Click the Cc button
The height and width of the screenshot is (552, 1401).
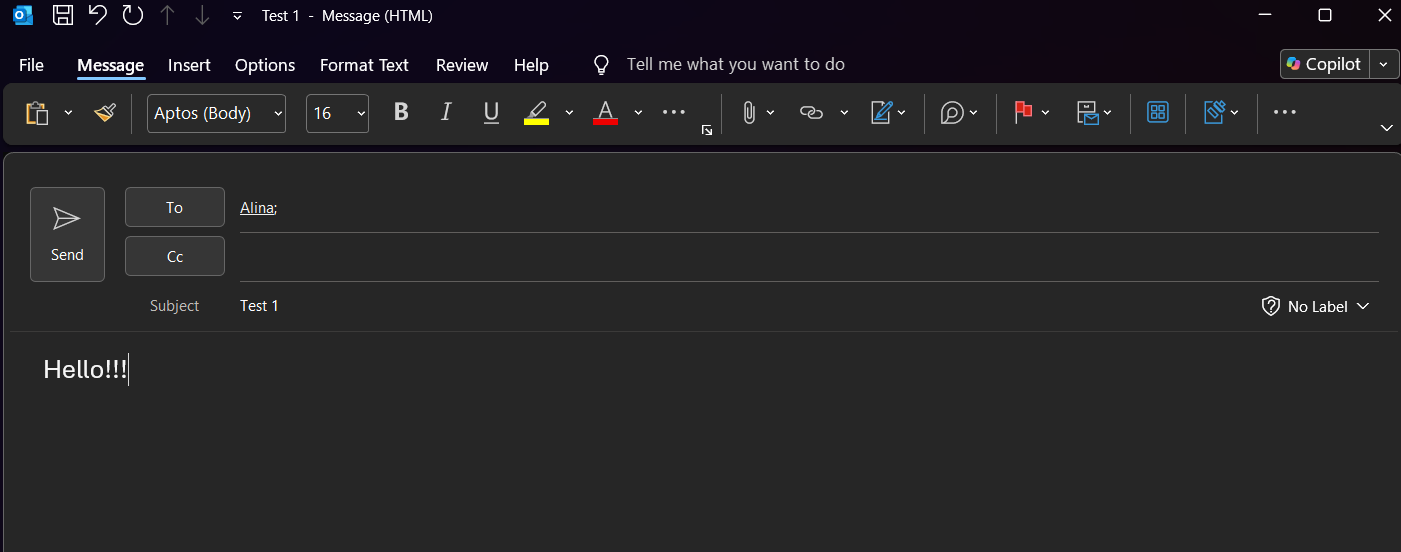pos(175,256)
